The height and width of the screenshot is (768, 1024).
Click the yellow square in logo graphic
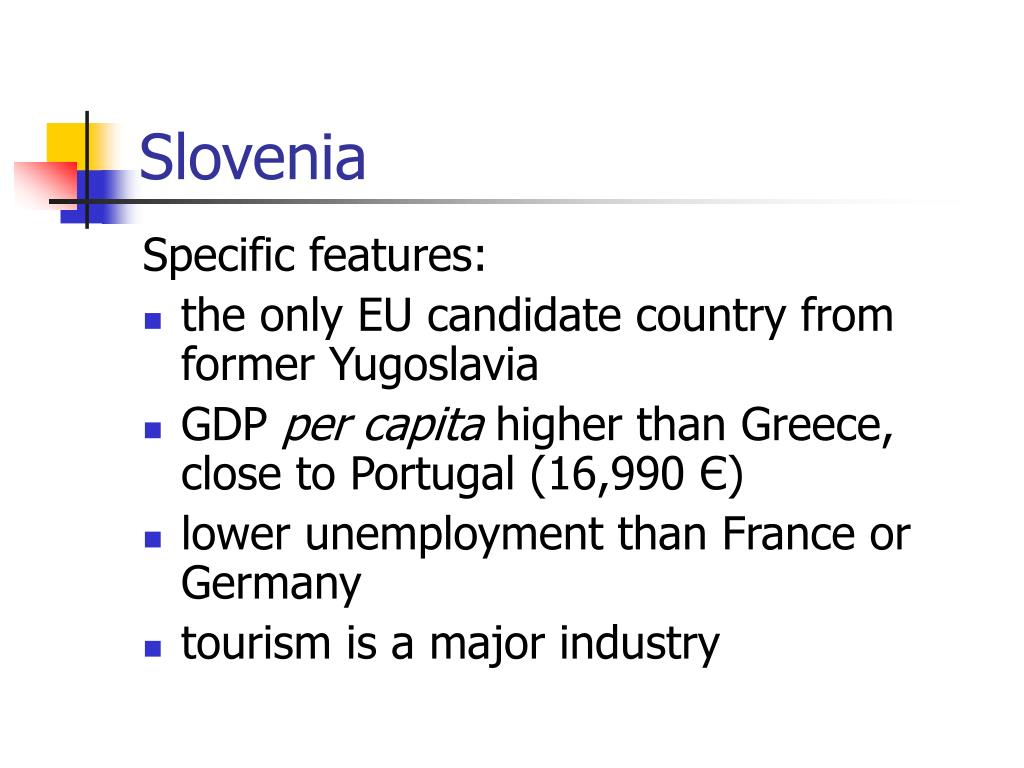tap(74, 147)
